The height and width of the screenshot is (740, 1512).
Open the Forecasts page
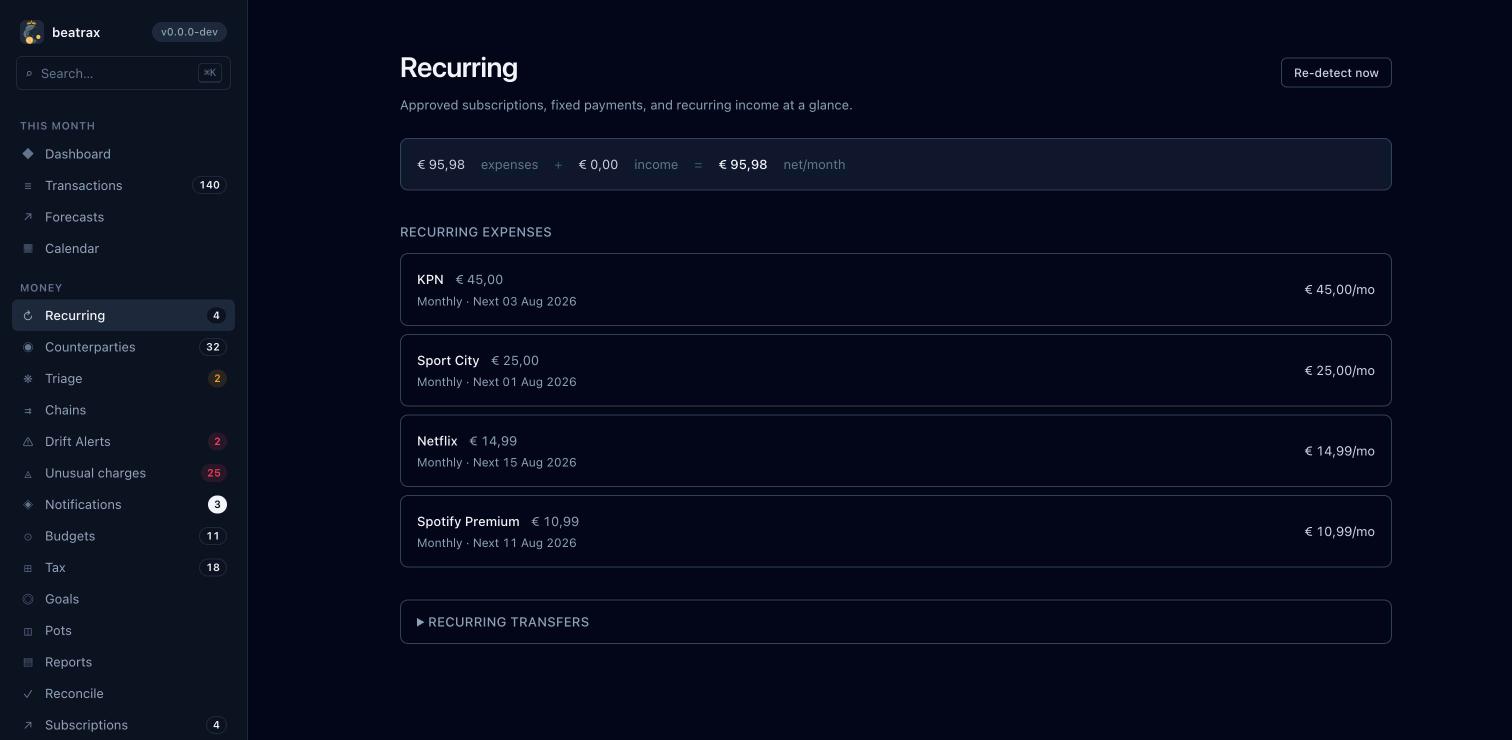(x=123, y=217)
